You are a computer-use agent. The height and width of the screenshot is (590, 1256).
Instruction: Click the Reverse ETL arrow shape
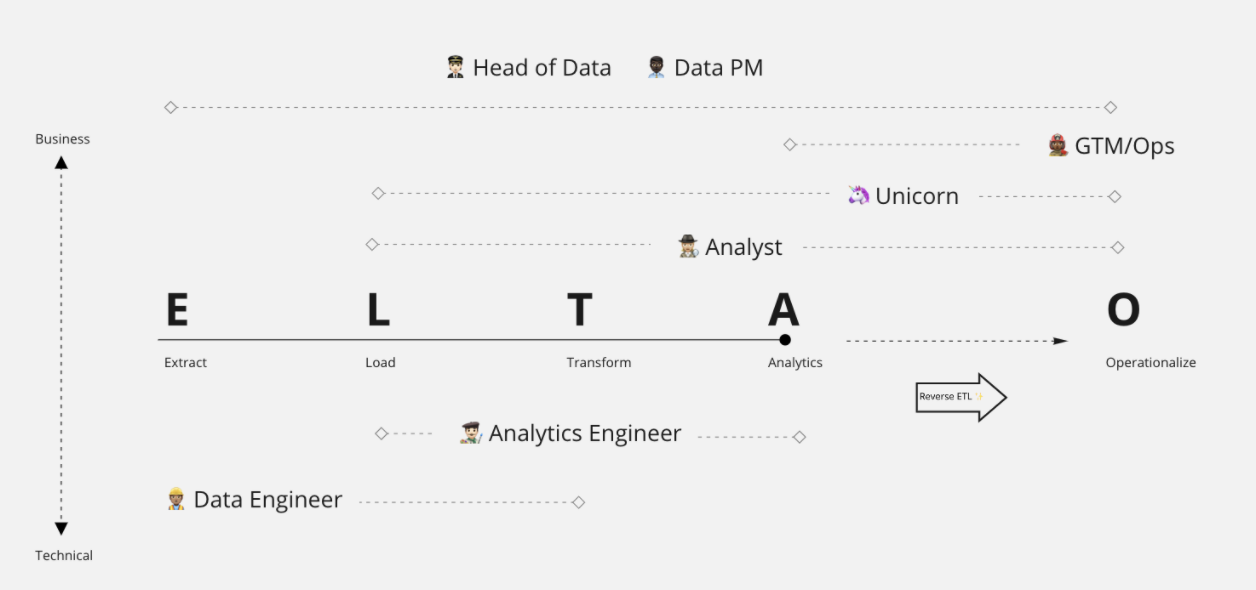961,397
